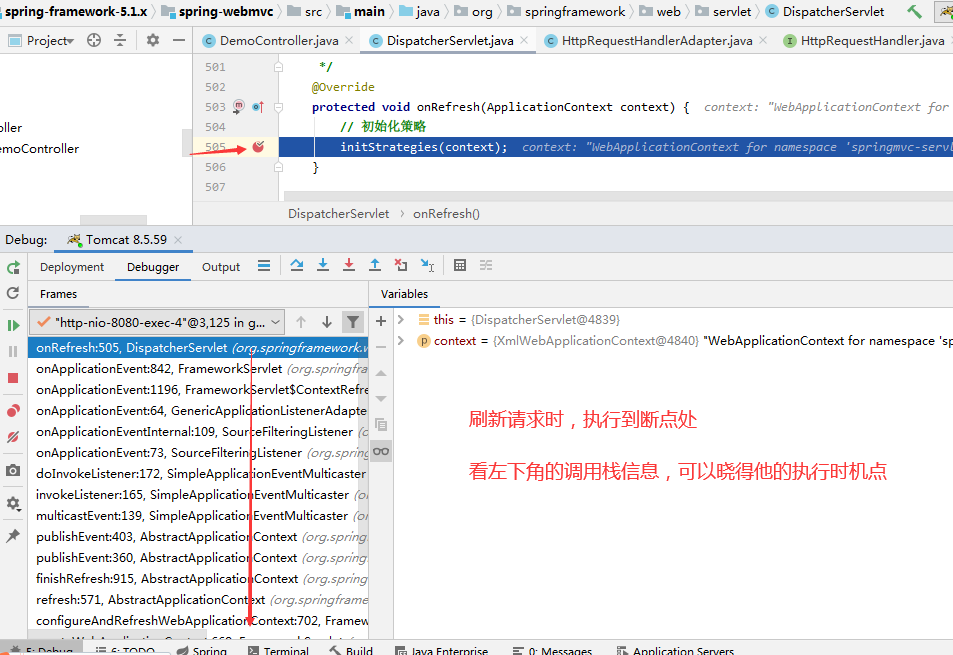Click the onRefresh() breadcrumb below editor
953x655 pixels.
tap(446, 213)
